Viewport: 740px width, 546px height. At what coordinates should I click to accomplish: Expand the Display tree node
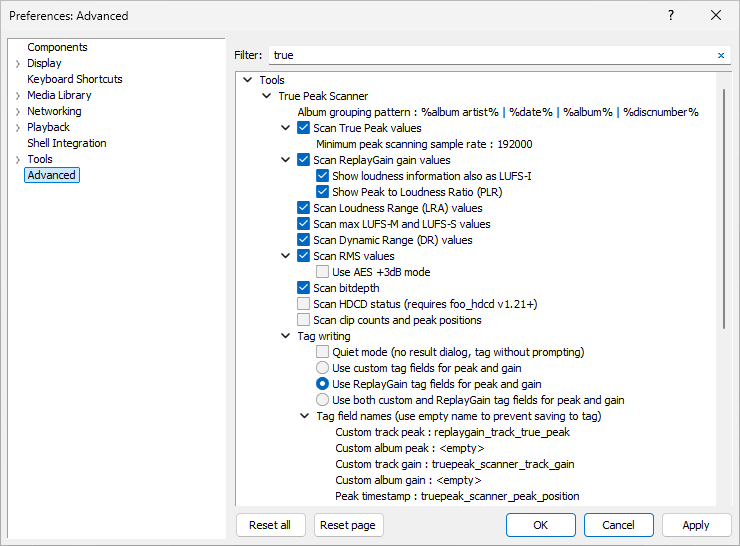(x=17, y=64)
